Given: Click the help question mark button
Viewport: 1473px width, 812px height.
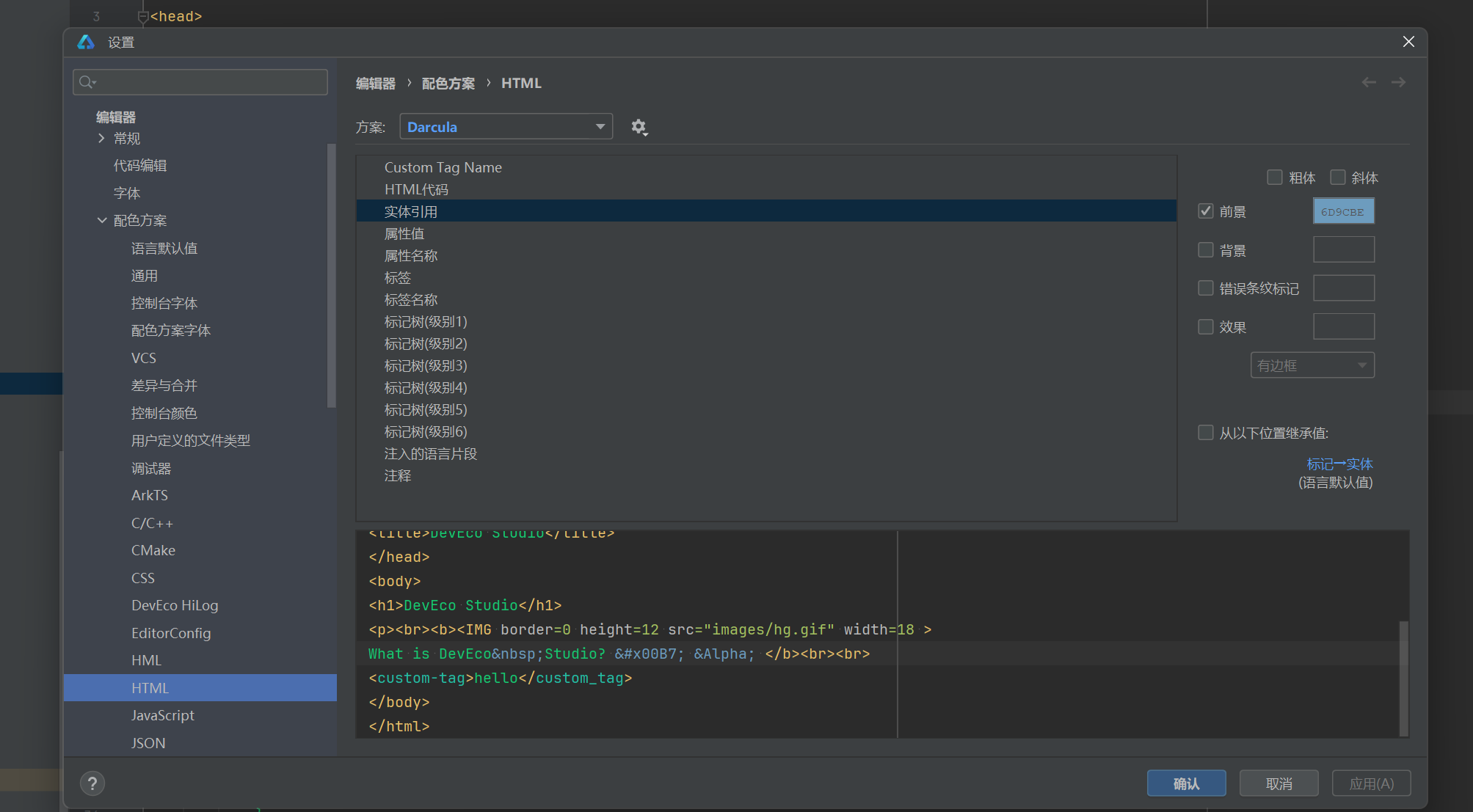Looking at the screenshot, I should [92, 783].
